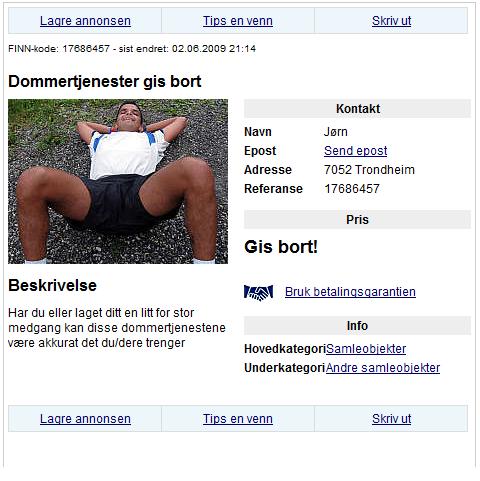480x481 pixels.
Task: Click Skriv ut in the bottom link bar
Action: [x=391, y=419]
